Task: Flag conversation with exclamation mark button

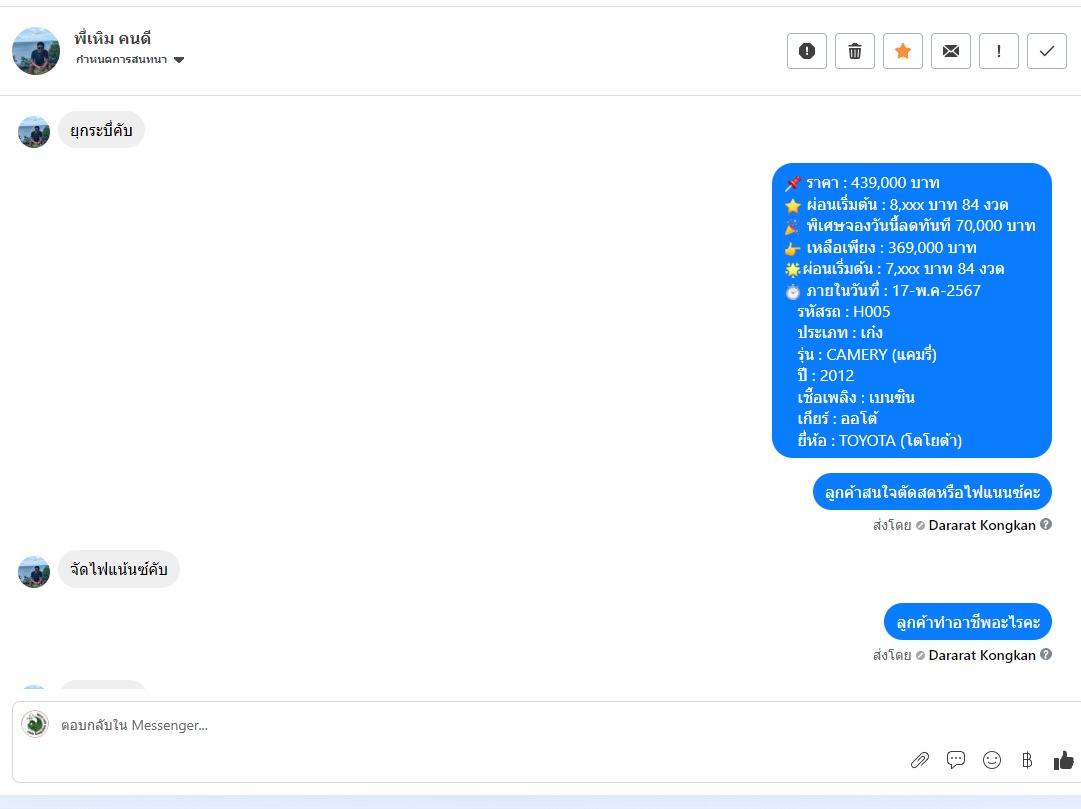Action: (999, 51)
